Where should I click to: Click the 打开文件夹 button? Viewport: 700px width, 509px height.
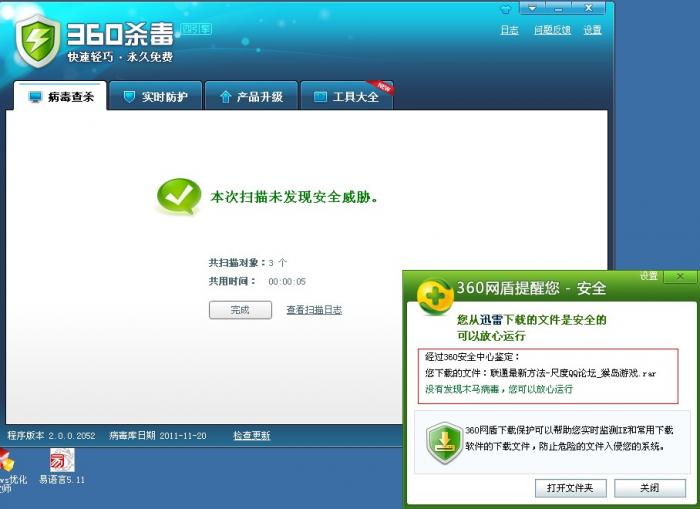(571, 488)
